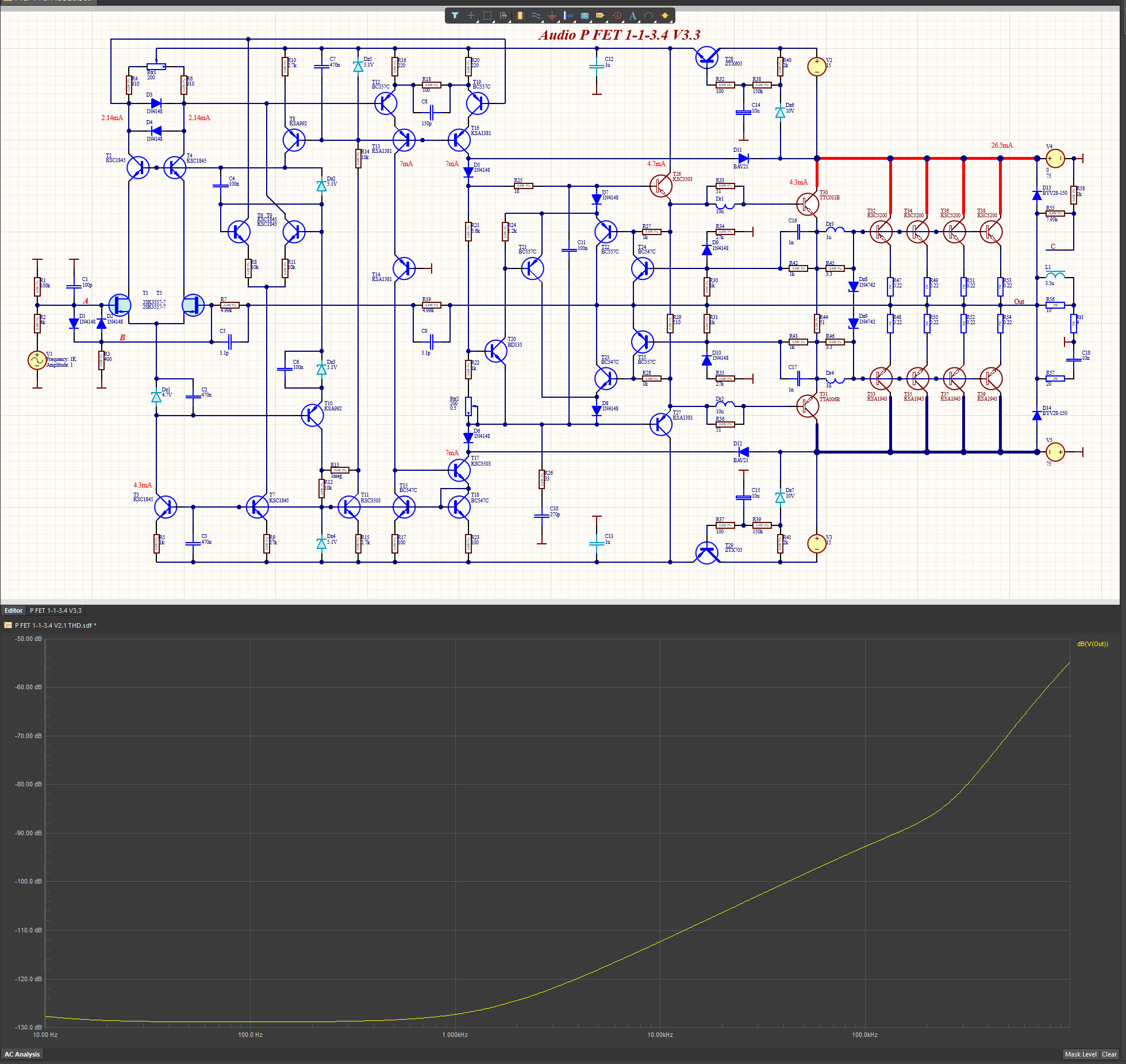
Task: Click the red net label A
Action: pyautogui.click(x=86, y=301)
